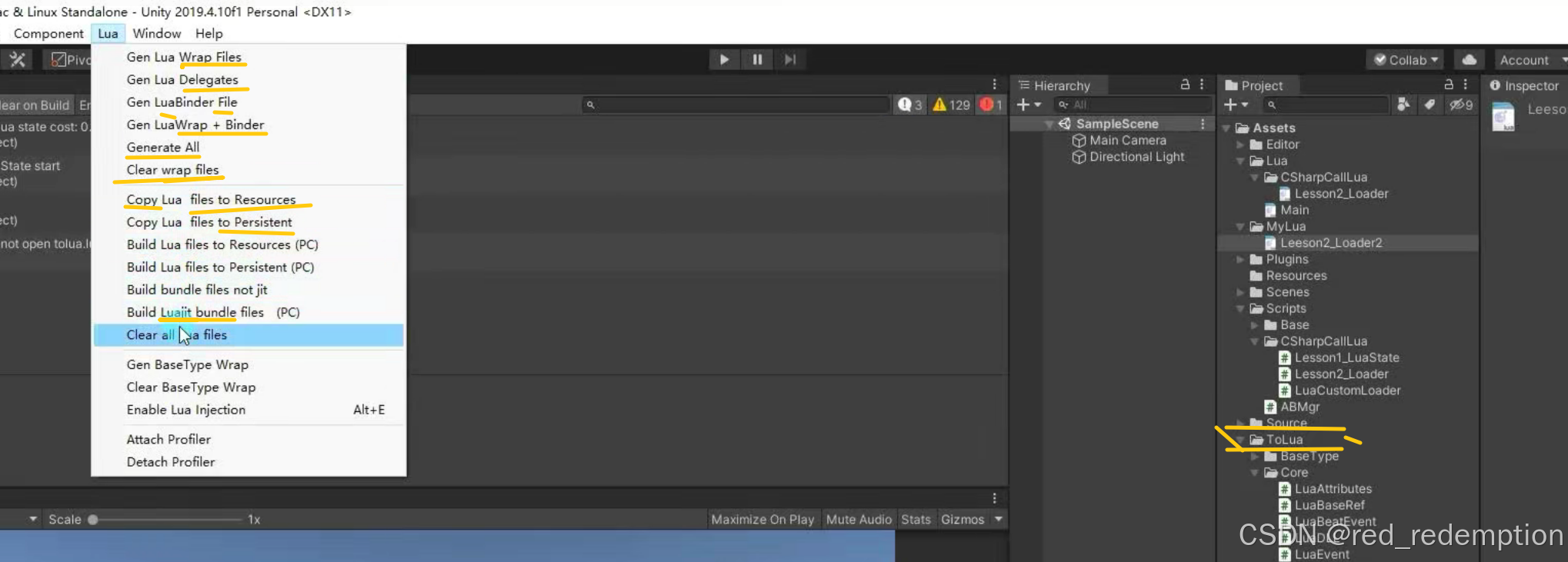Click the Hierarchy create plus dropdown
Image resolution: width=1568 pixels, height=562 pixels.
[x=1029, y=105]
